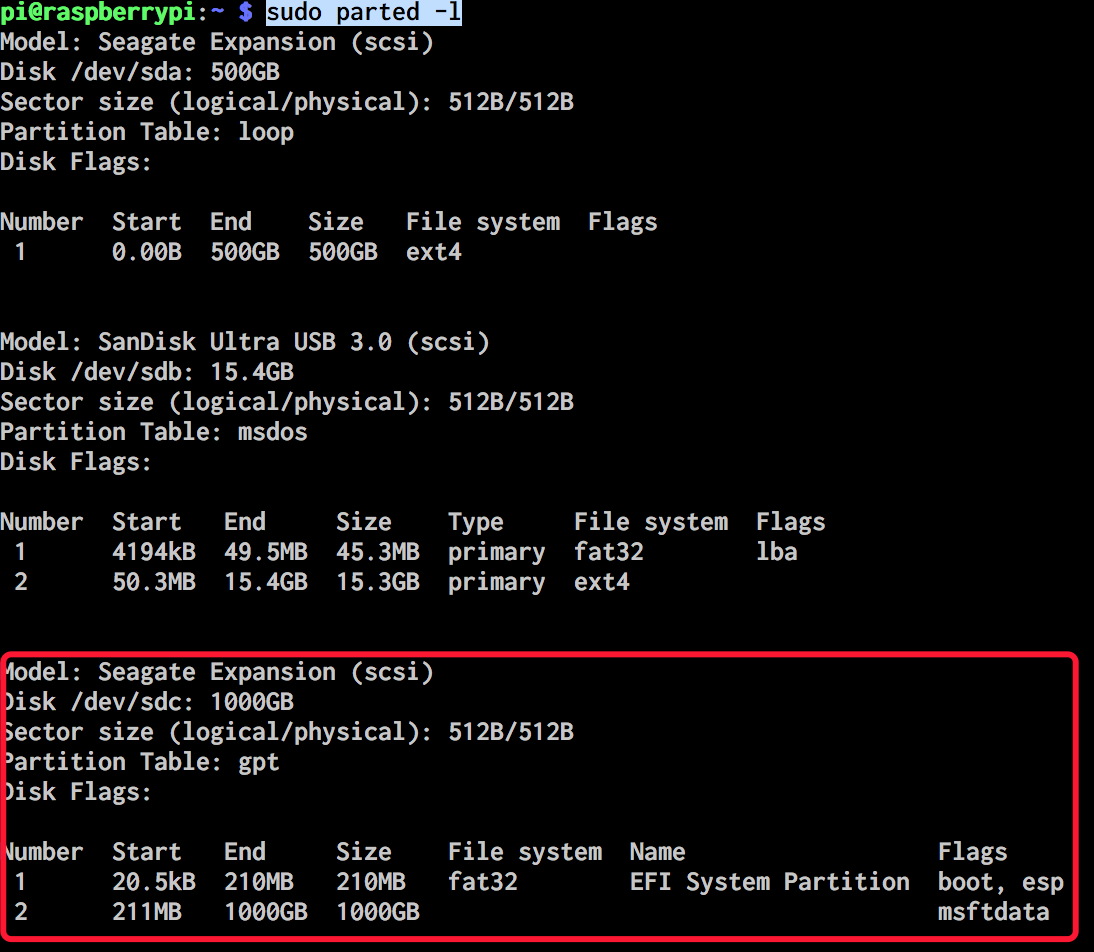Screen dimensions: 1094x952
Task: Select the msftdata flag text
Action: [x=994, y=912]
